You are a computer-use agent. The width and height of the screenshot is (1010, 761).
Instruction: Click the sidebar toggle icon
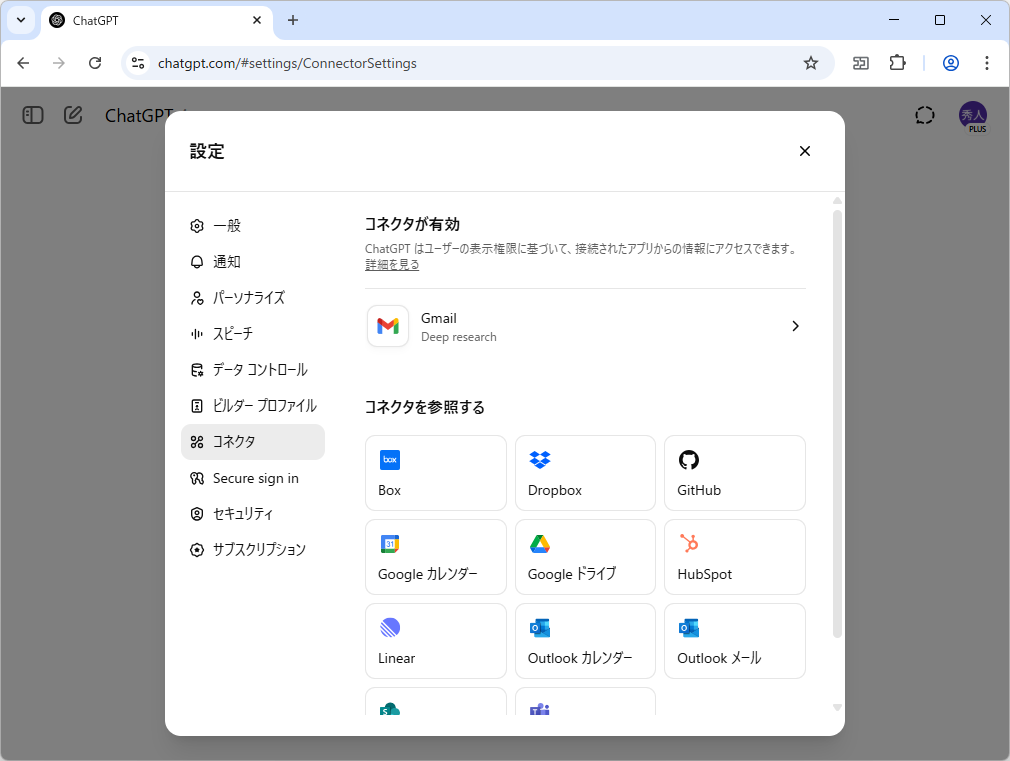point(32,115)
